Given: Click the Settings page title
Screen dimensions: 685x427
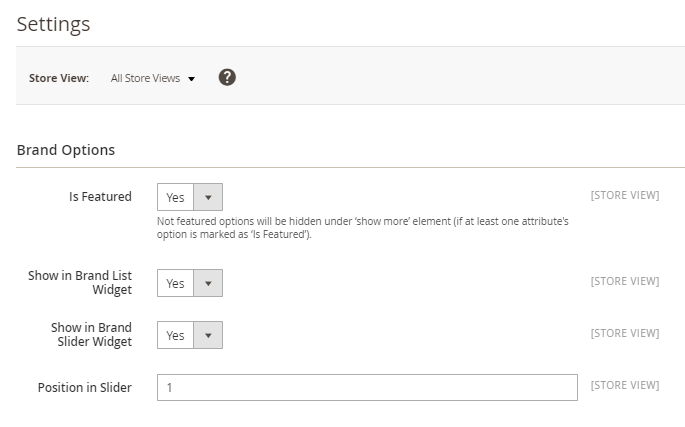Looking at the screenshot, I should (x=53, y=23).
